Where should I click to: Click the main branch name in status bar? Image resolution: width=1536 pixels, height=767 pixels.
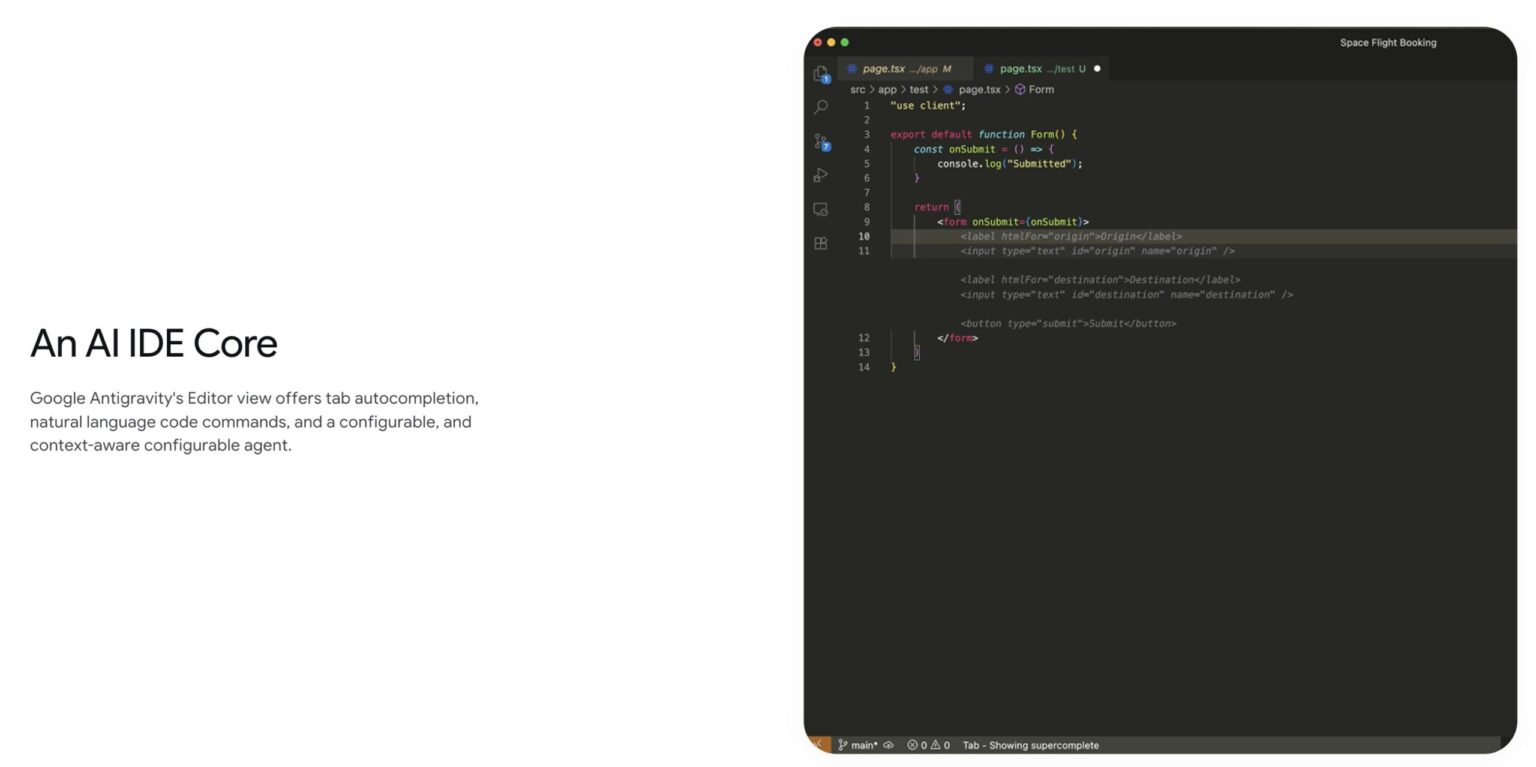(863, 745)
